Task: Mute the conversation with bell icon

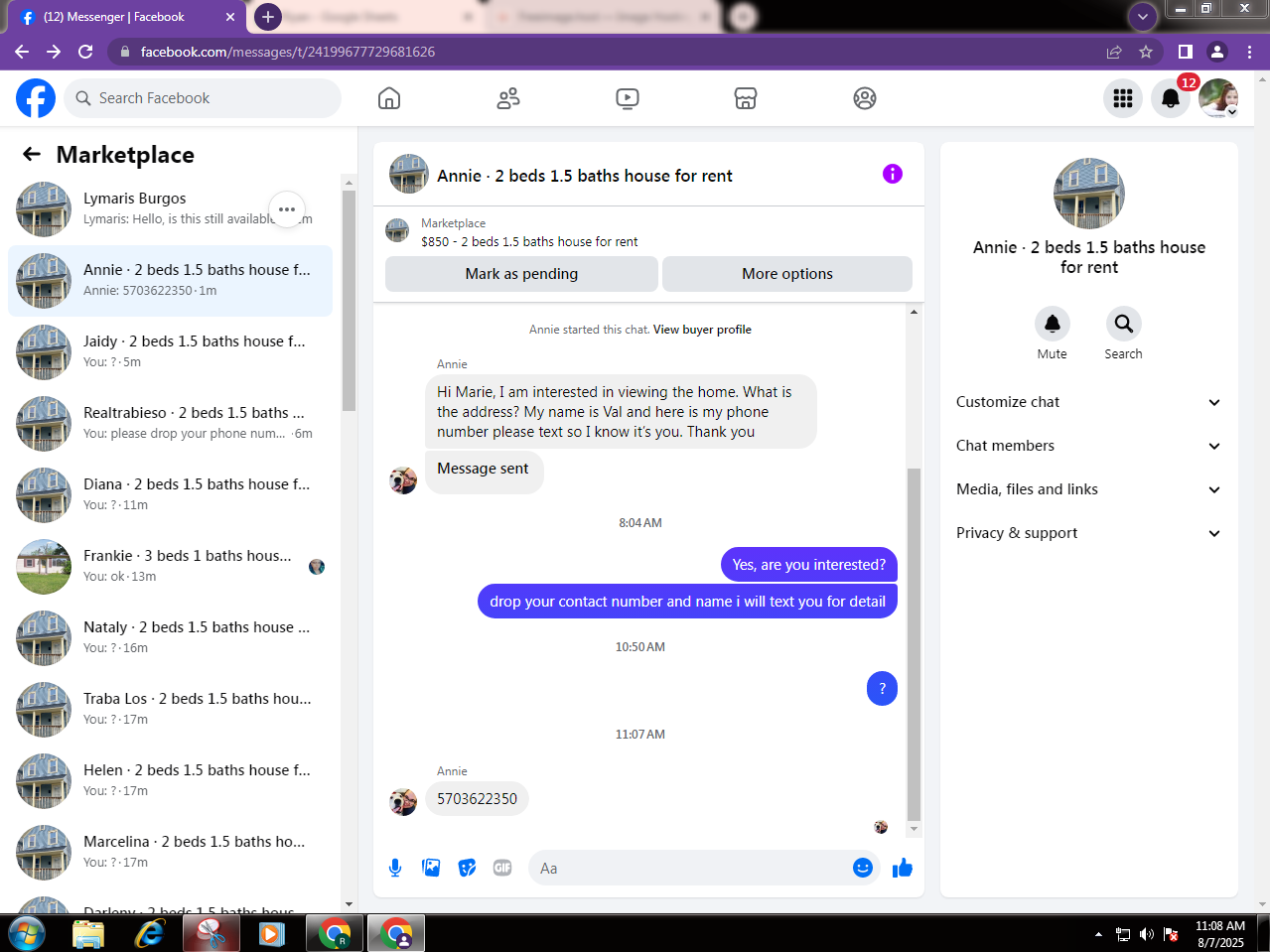Action: coord(1053,324)
